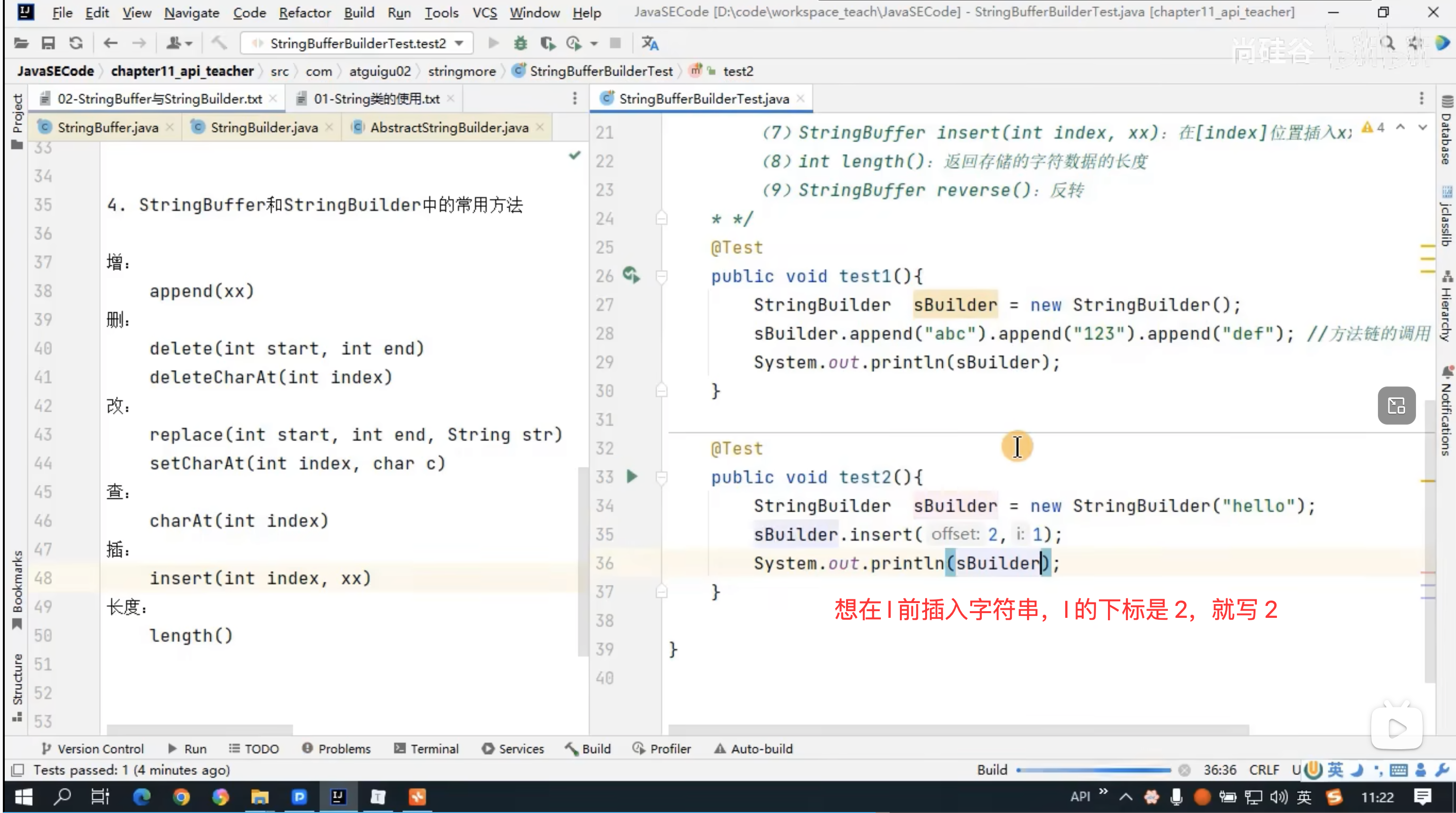The width and height of the screenshot is (1456, 813).
Task: Click the Build progress bar in status bar
Action: pyautogui.click(x=1093, y=770)
